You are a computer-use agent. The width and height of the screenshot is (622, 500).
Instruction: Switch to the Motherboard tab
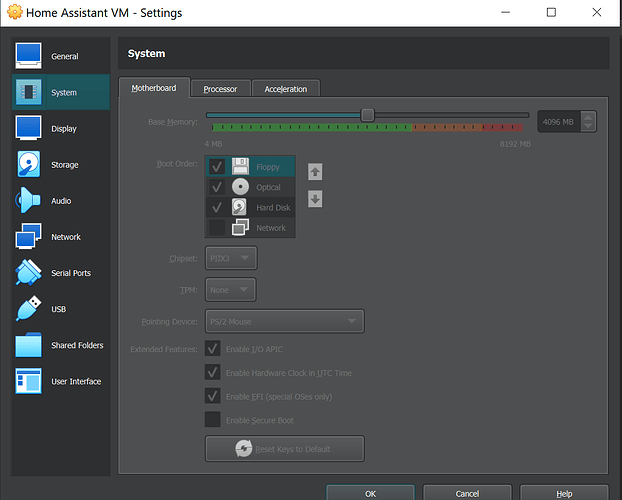tap(154, 88)
